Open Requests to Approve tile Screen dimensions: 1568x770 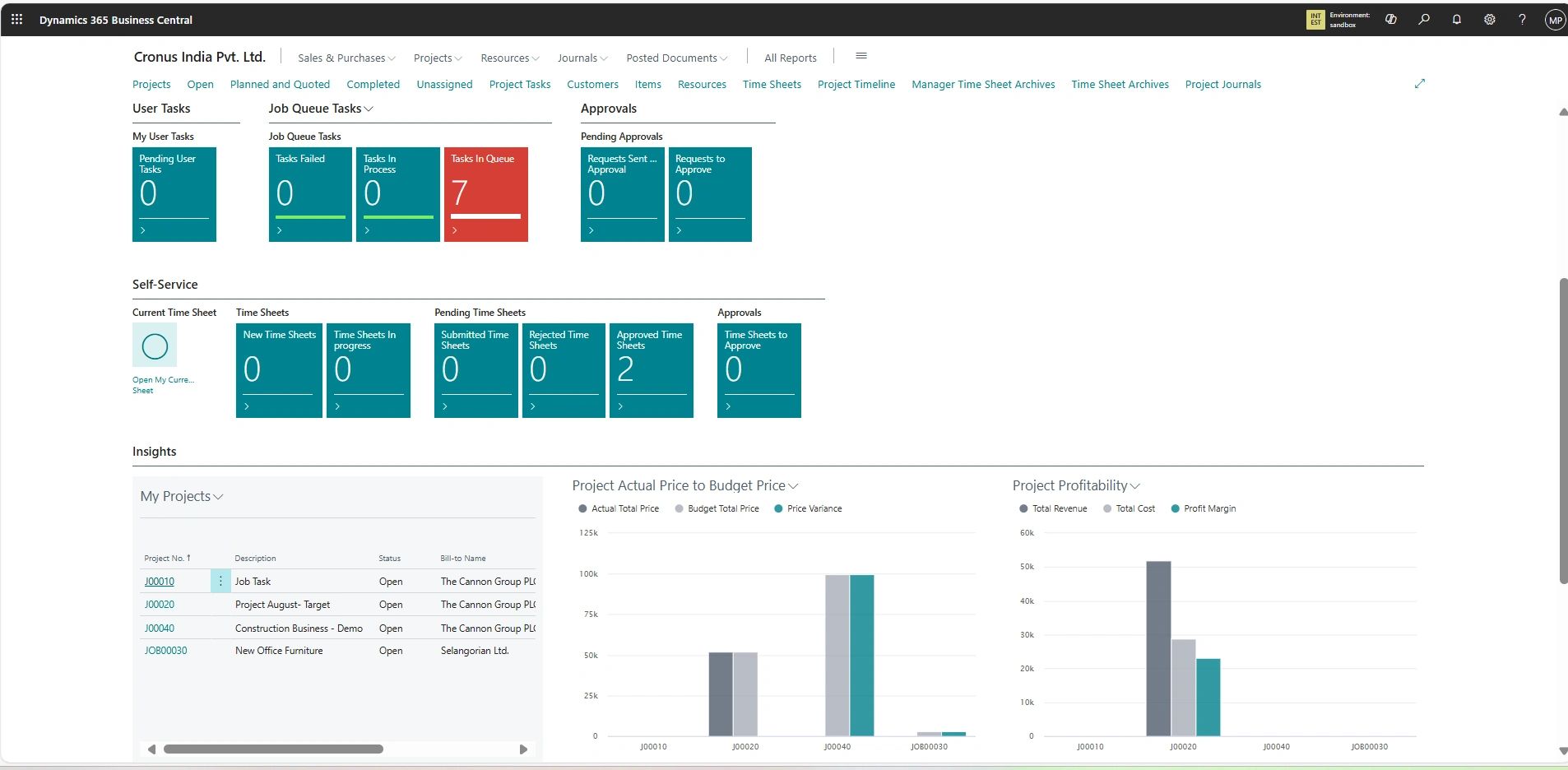pyautogui.click(x=710, y=194)
